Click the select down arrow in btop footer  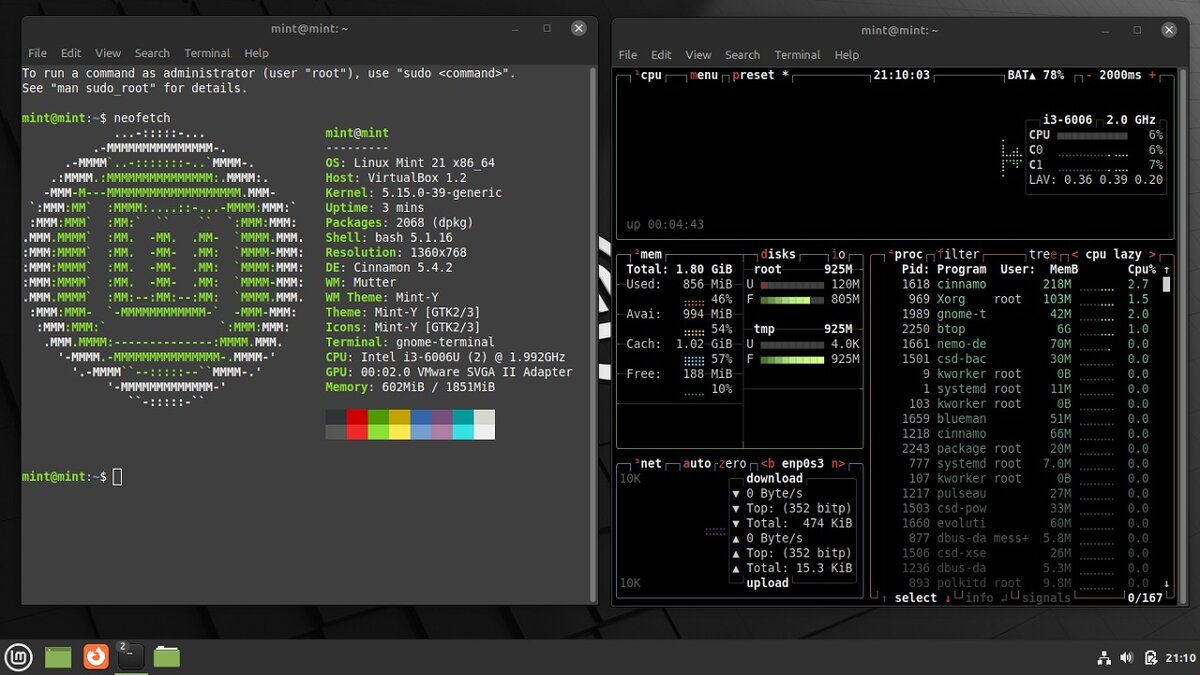pos(948,598)
